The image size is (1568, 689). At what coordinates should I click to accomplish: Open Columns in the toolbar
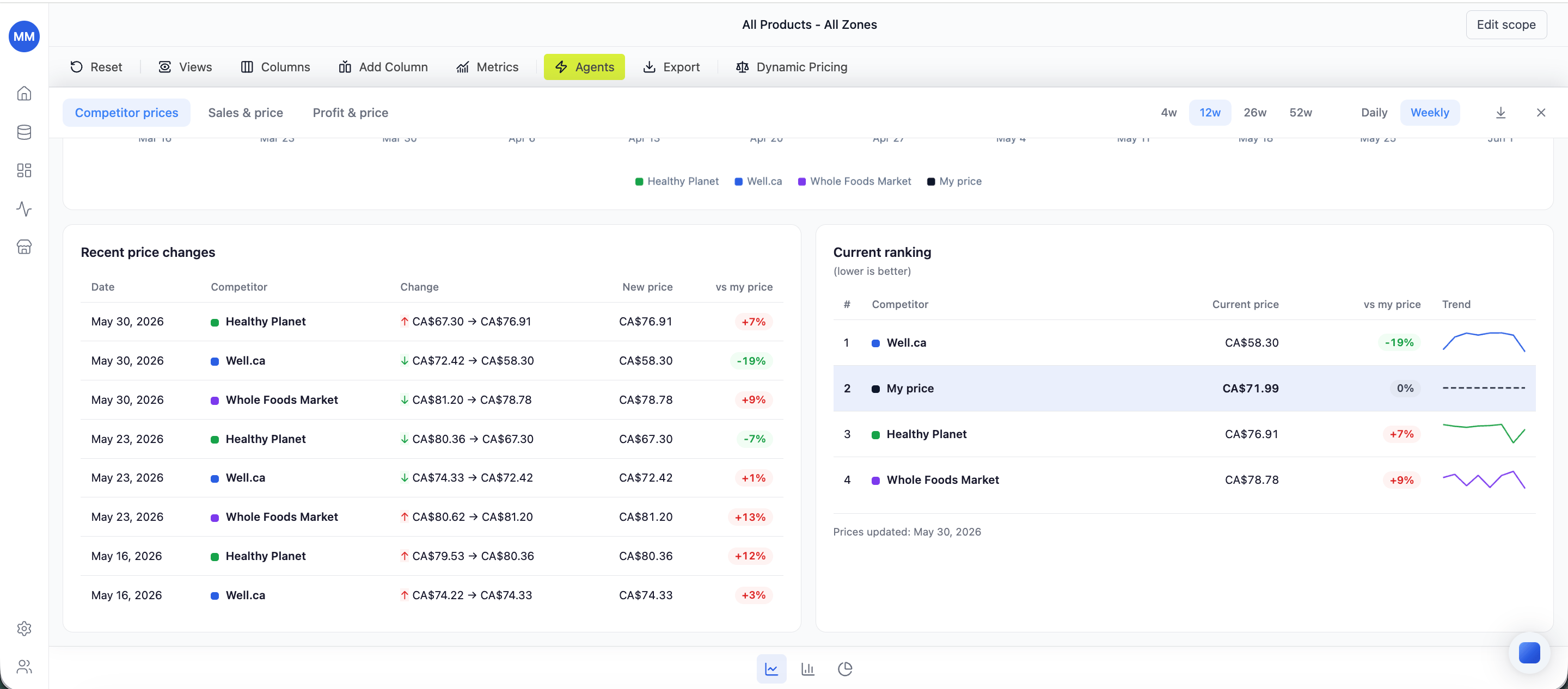tap(275, 67)
